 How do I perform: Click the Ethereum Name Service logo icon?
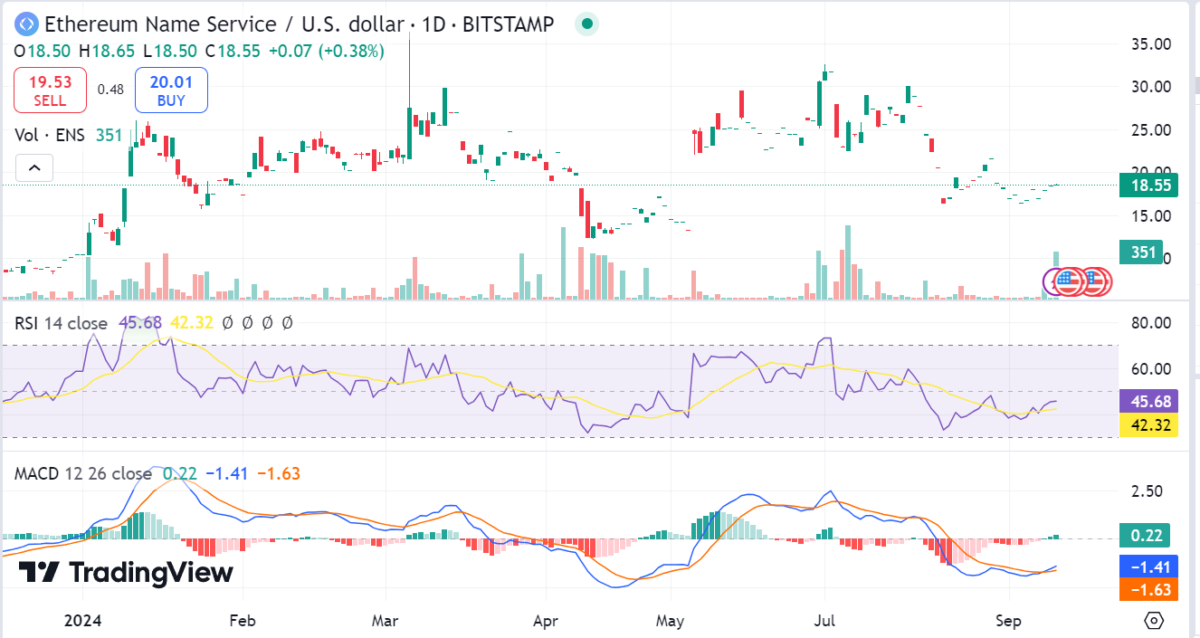coord(25,24)
